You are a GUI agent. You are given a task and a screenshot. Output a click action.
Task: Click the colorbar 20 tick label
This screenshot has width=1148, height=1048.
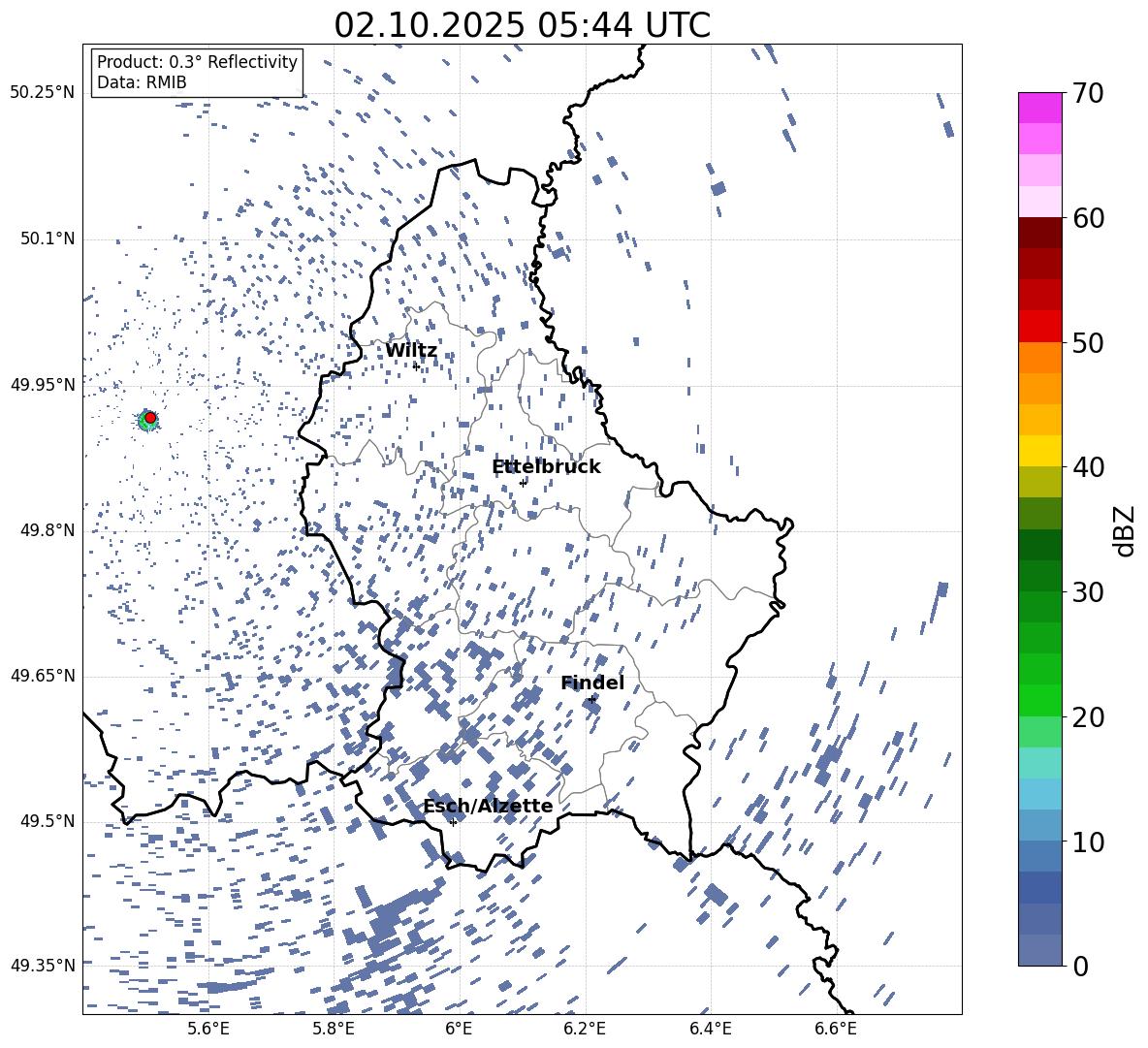1088,716
